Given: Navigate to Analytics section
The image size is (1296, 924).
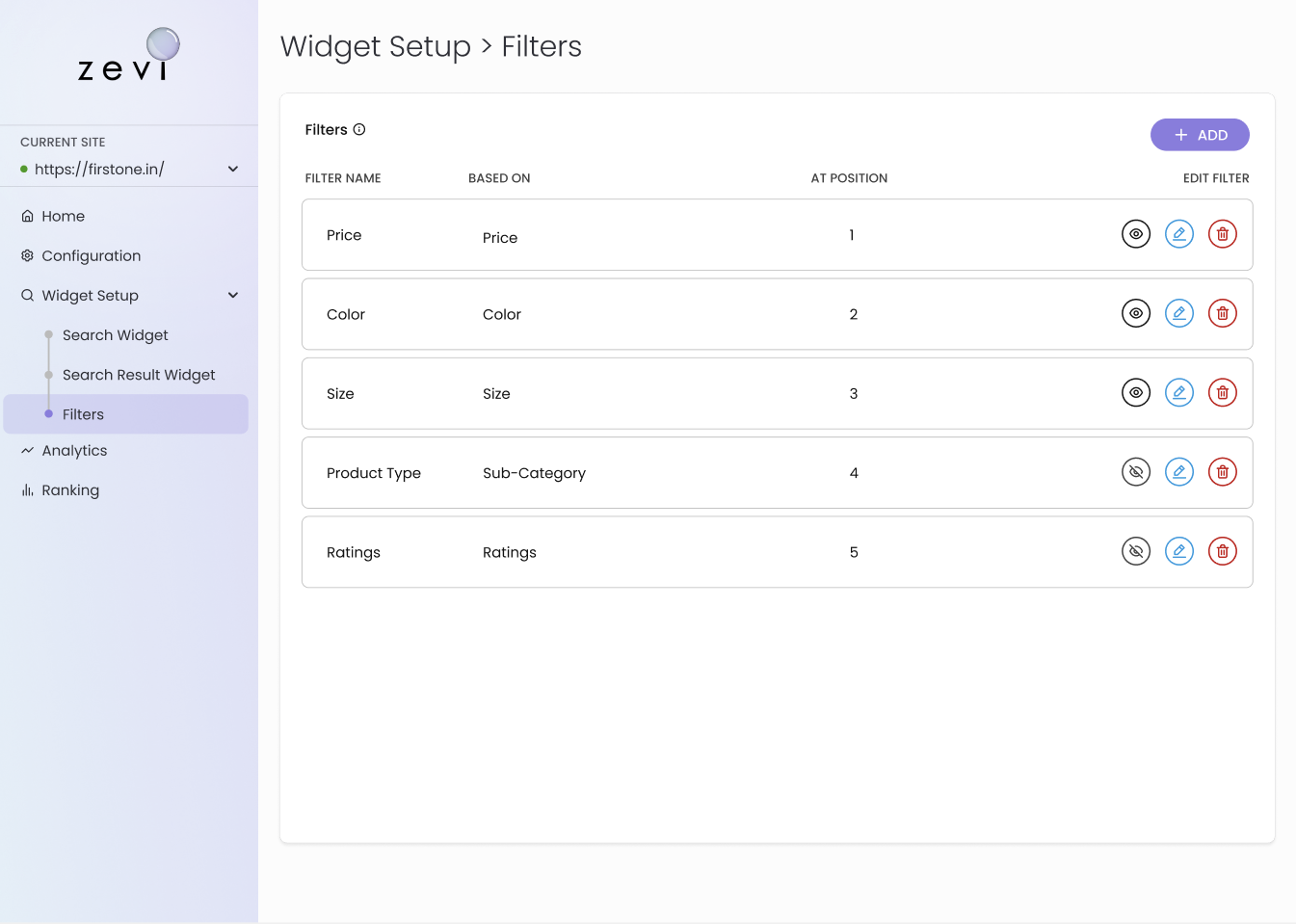Looking at the screenshot, I should coord(74,451).
